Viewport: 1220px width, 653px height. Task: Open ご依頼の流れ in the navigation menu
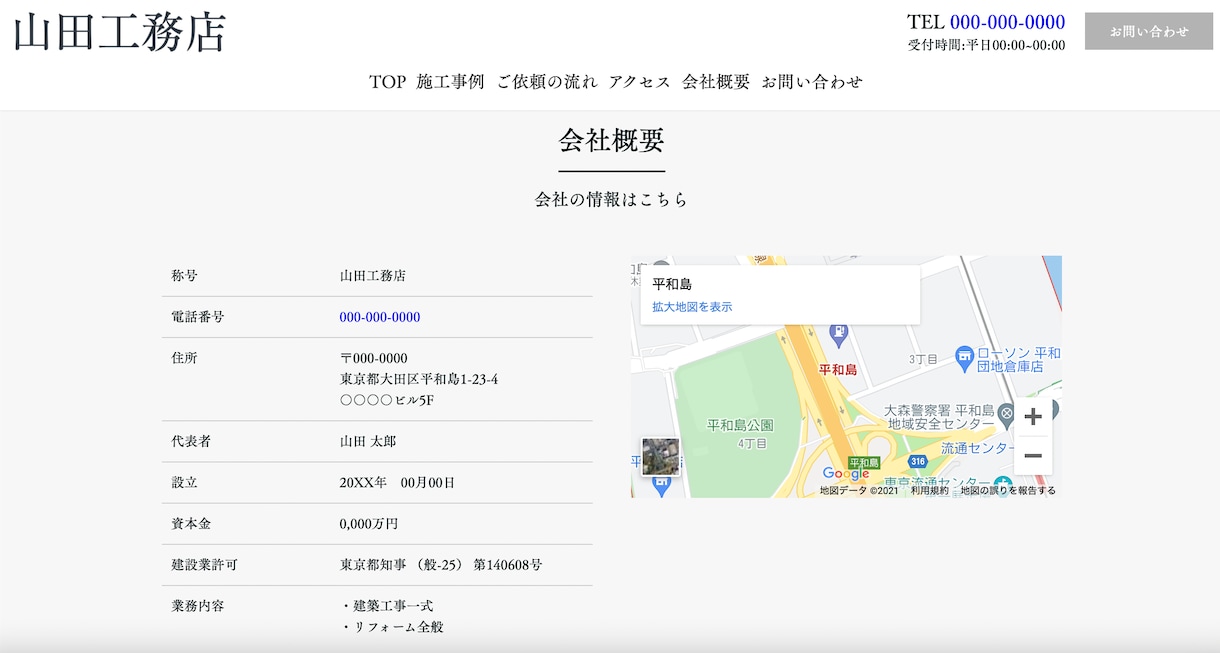[546, 82]
